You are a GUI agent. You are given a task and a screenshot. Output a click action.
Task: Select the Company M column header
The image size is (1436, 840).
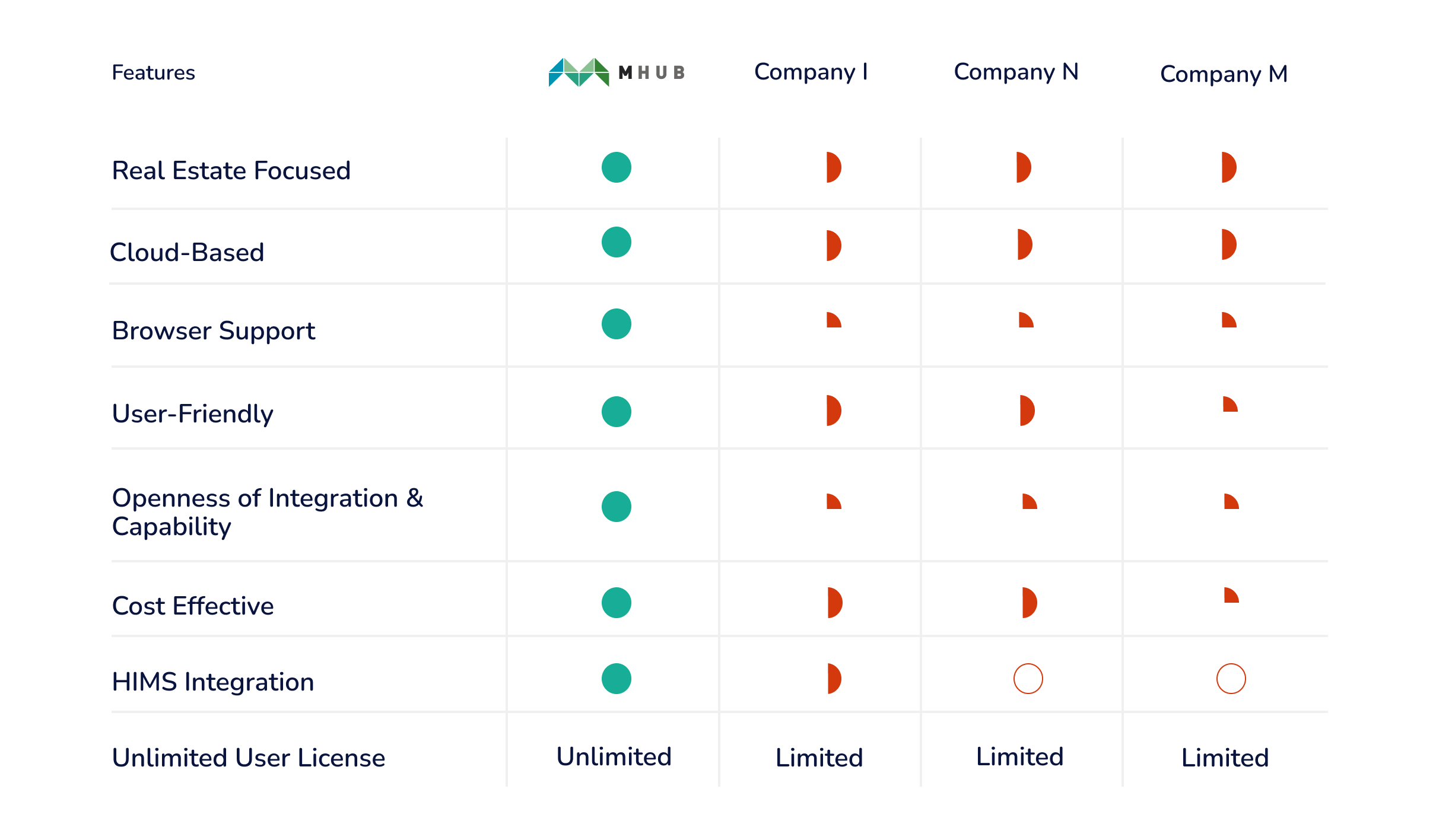click(x=1224, y=74)
